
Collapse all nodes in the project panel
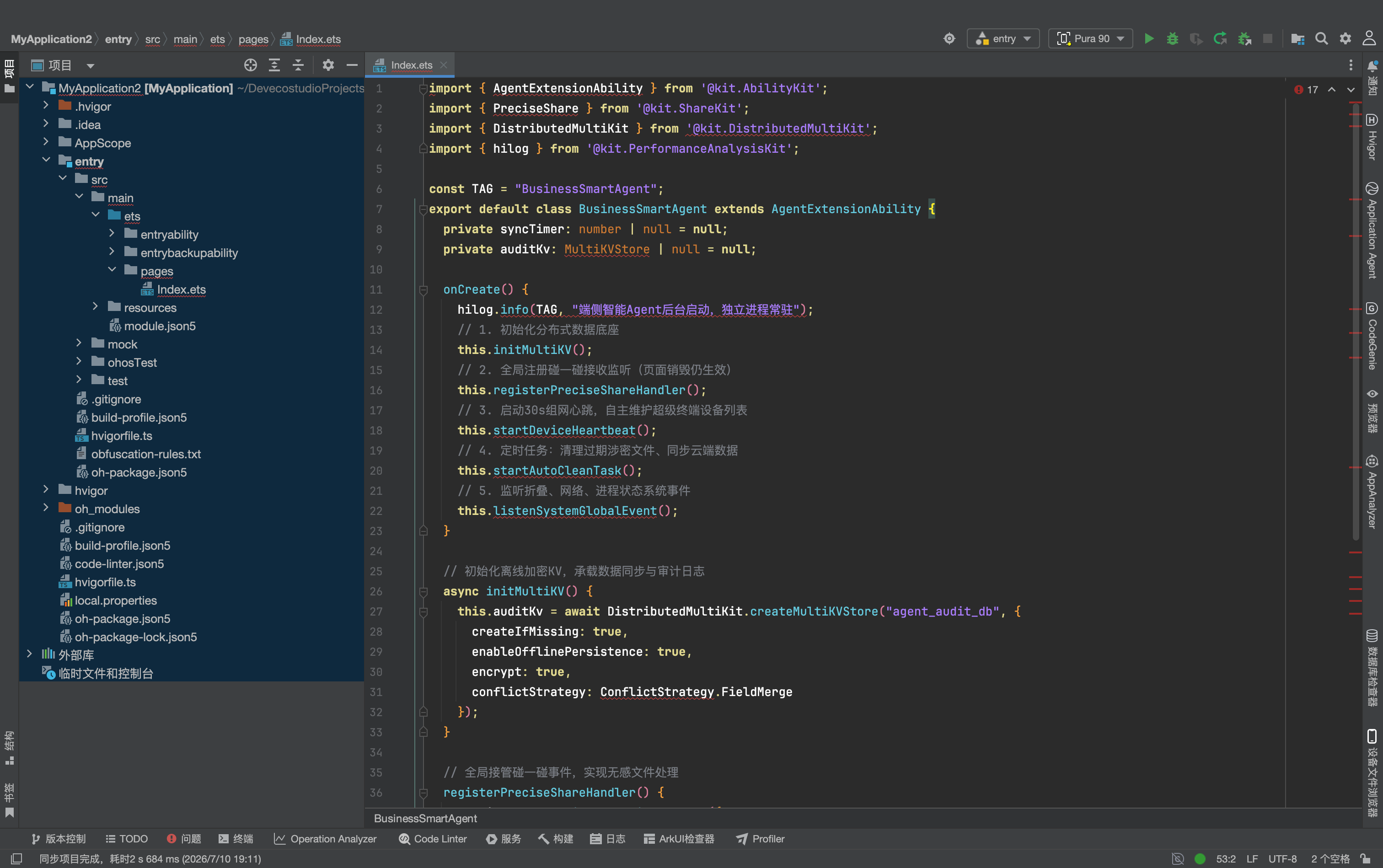point(298,65)
